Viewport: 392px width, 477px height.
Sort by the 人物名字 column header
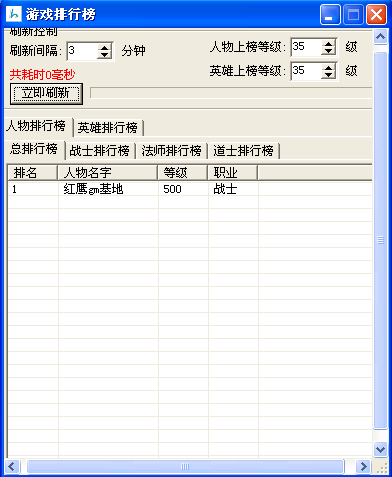[x=108, y=173]
